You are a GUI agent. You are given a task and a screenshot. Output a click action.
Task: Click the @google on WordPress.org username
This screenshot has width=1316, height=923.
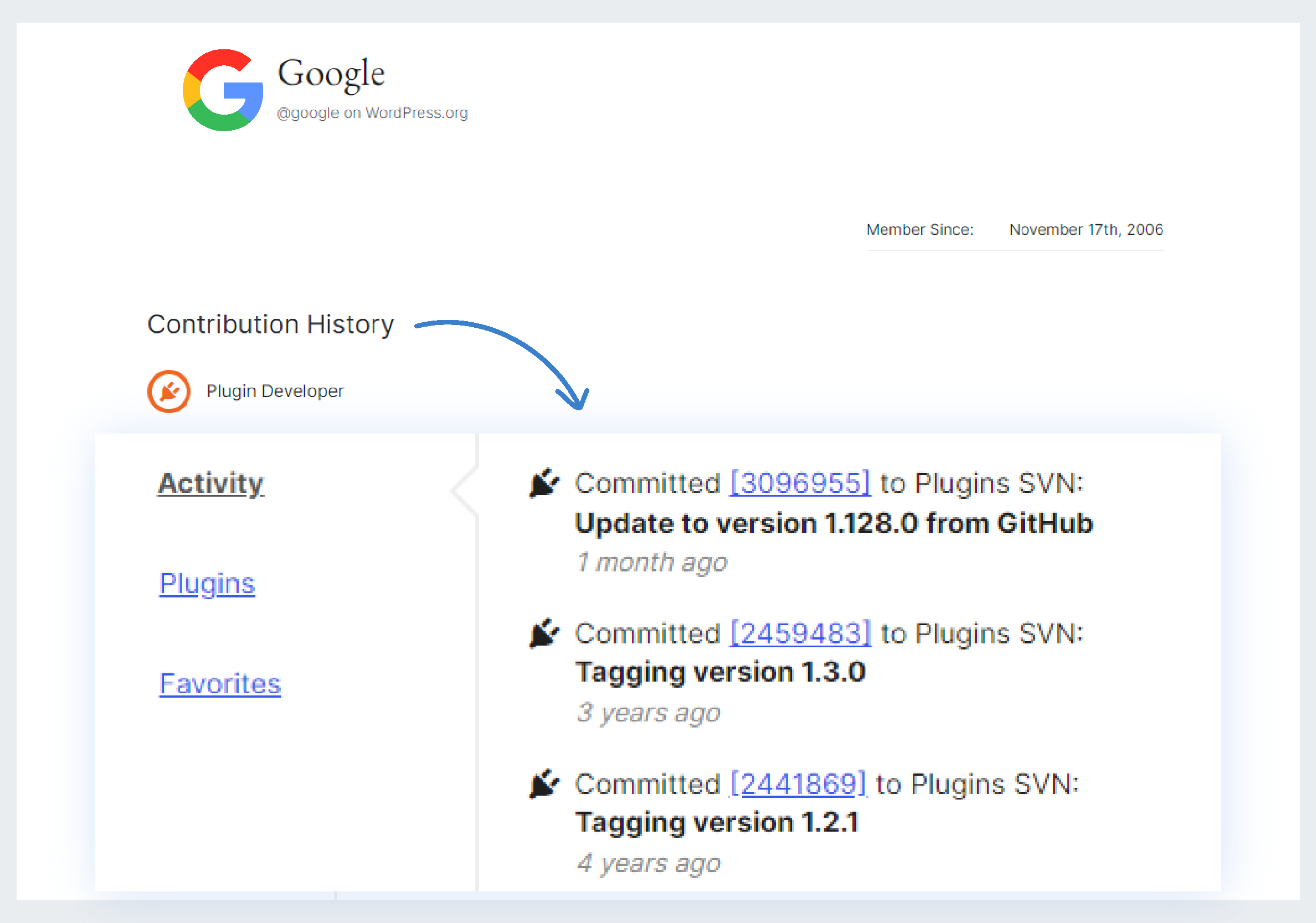tap(372, 113)
